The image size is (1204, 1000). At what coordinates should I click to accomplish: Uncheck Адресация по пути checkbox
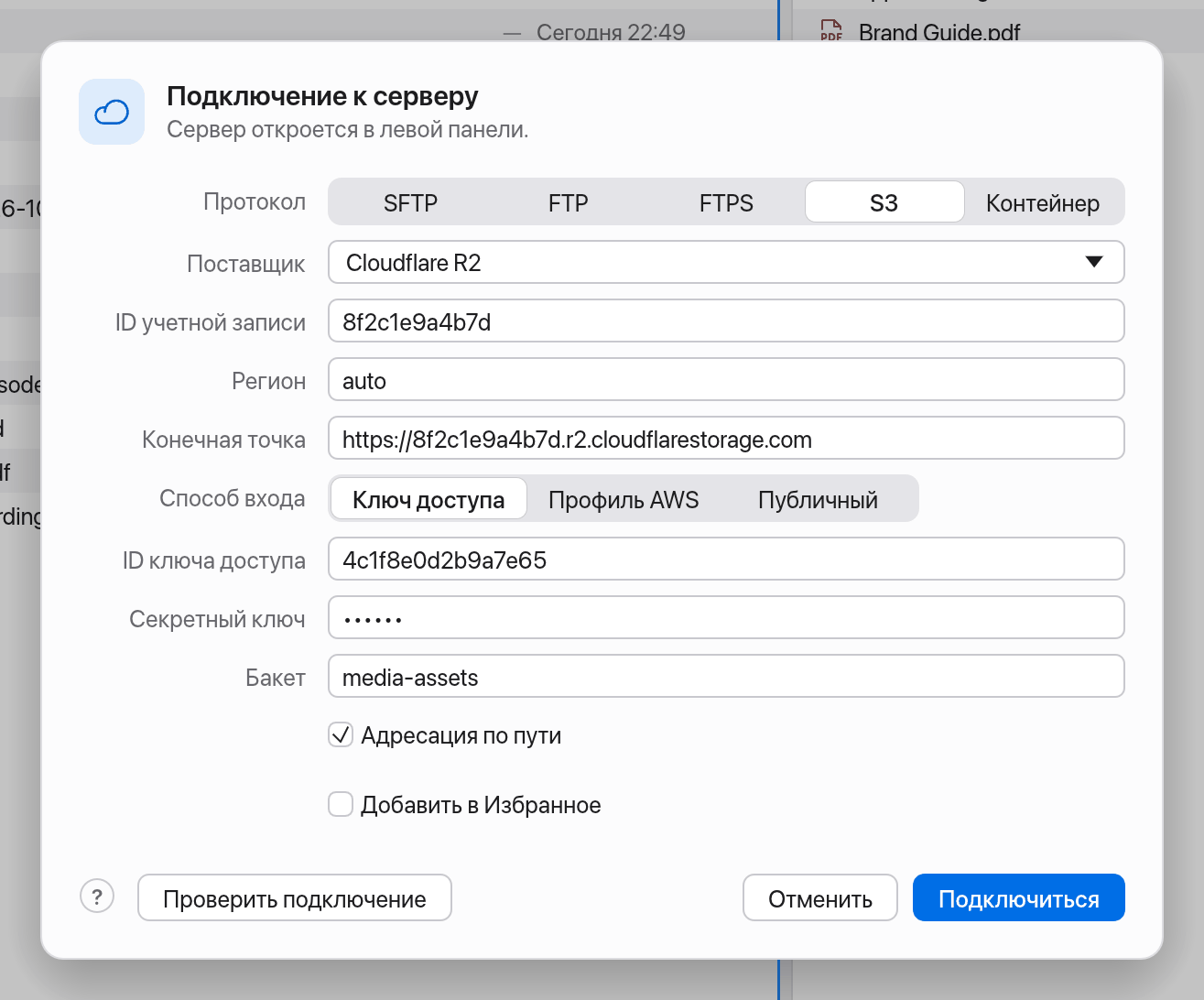(x=341, y=734)
